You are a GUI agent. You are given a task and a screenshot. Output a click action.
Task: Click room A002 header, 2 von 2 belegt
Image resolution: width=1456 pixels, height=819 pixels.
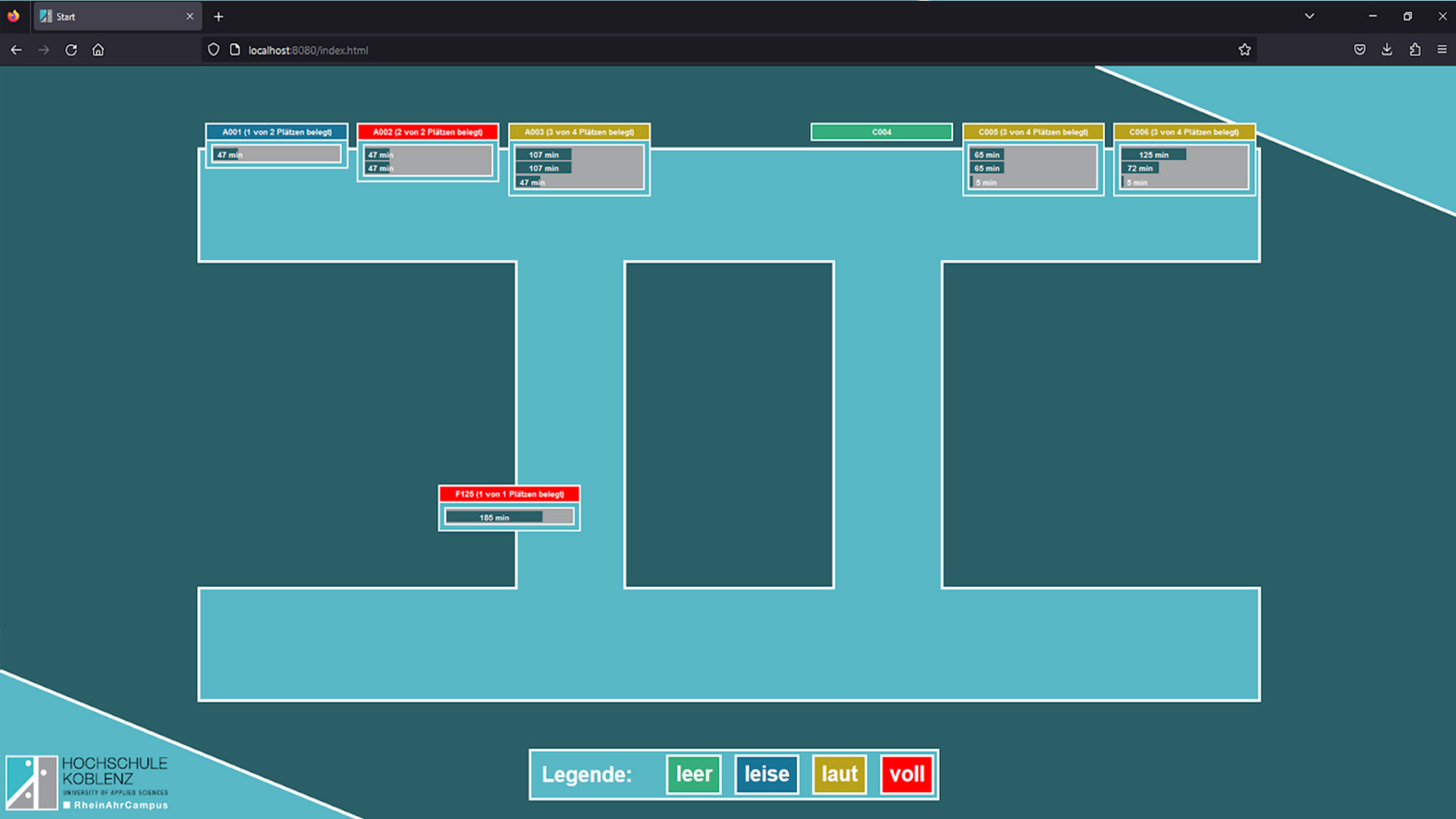428,132
